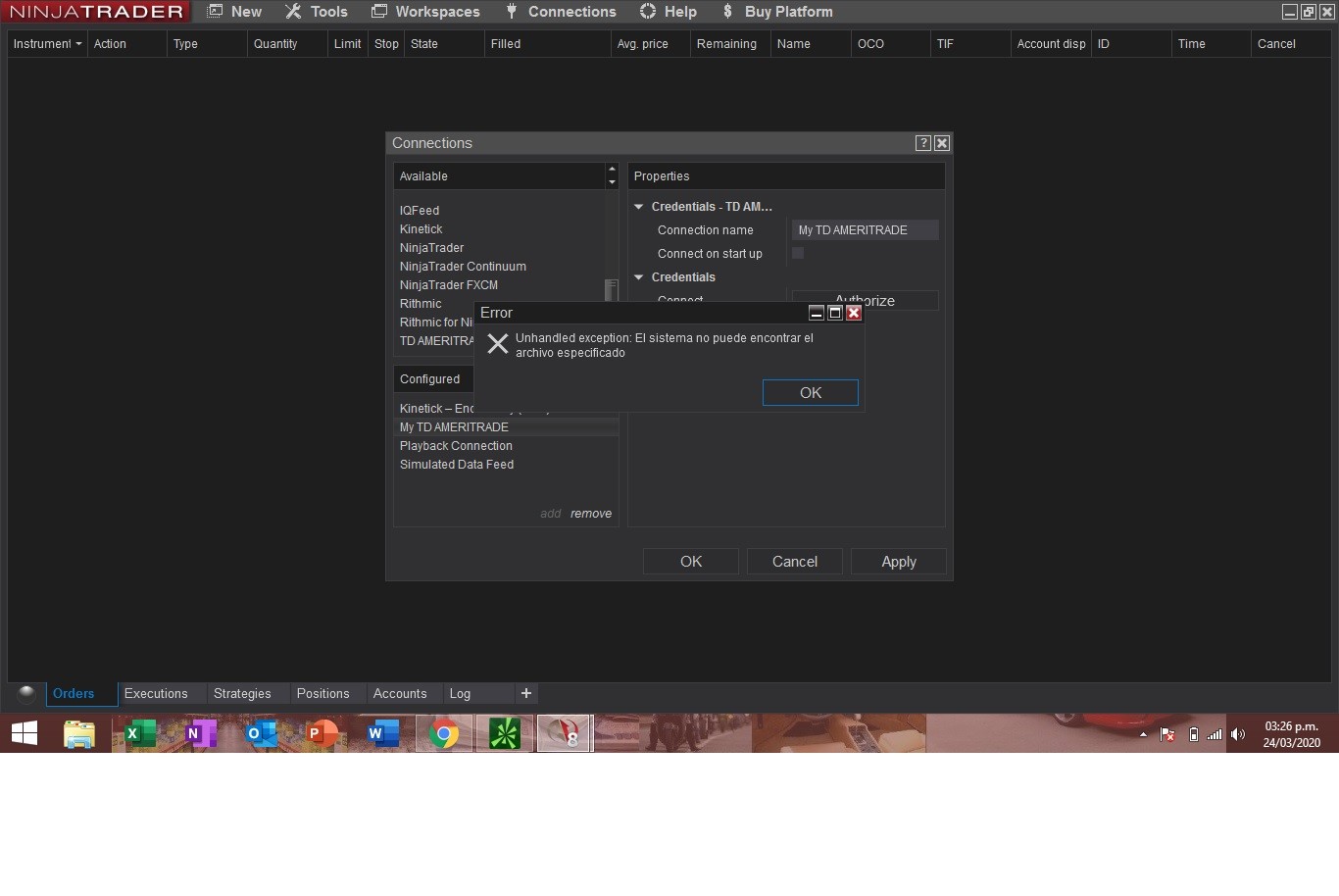Screen dimensions: 1339x896
Task: Click the volume speaker tray icon
Action: [1238, 734]
